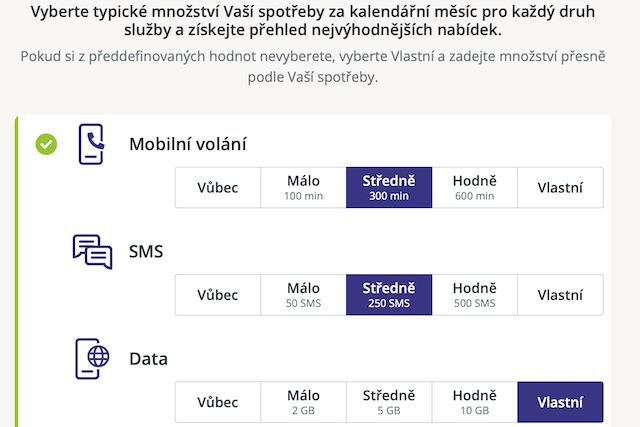This screenshot has height=427, width=640.
Task: Choose Málo 2 GB data option
Action: pos(303,402)
